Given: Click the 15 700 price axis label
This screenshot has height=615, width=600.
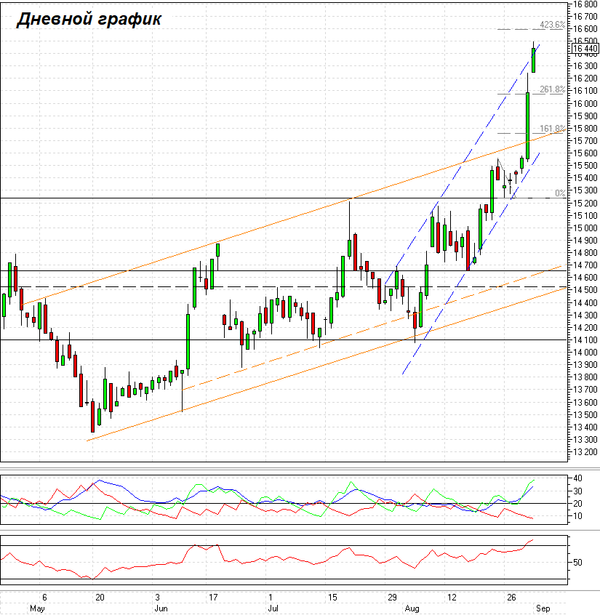Looking at the screenshot, I should pos(585,141).
